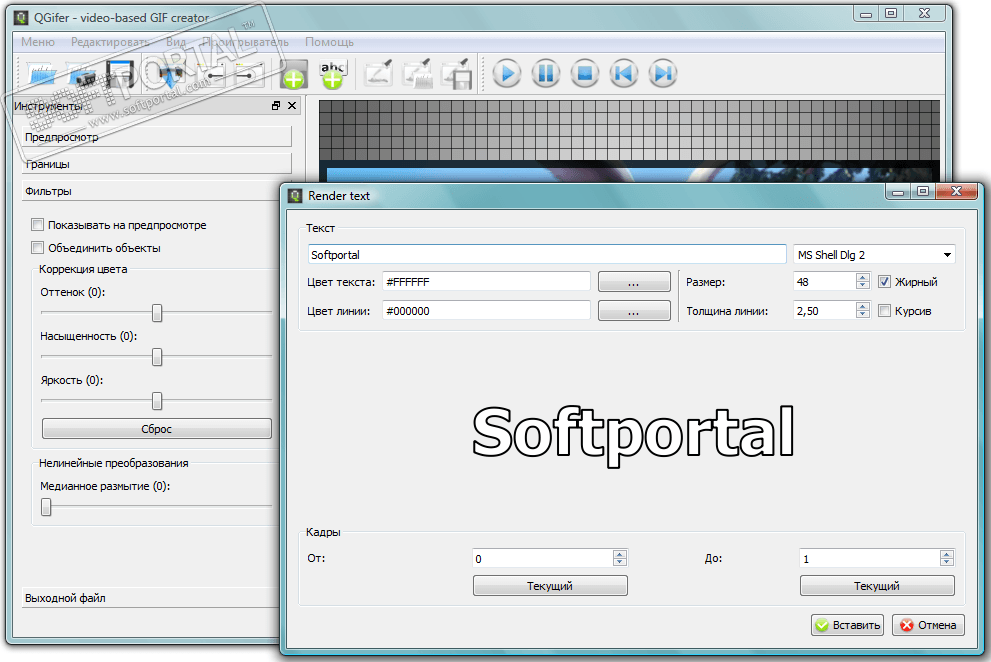
Task: Click the set end frame icon
Action: point(248,74)
